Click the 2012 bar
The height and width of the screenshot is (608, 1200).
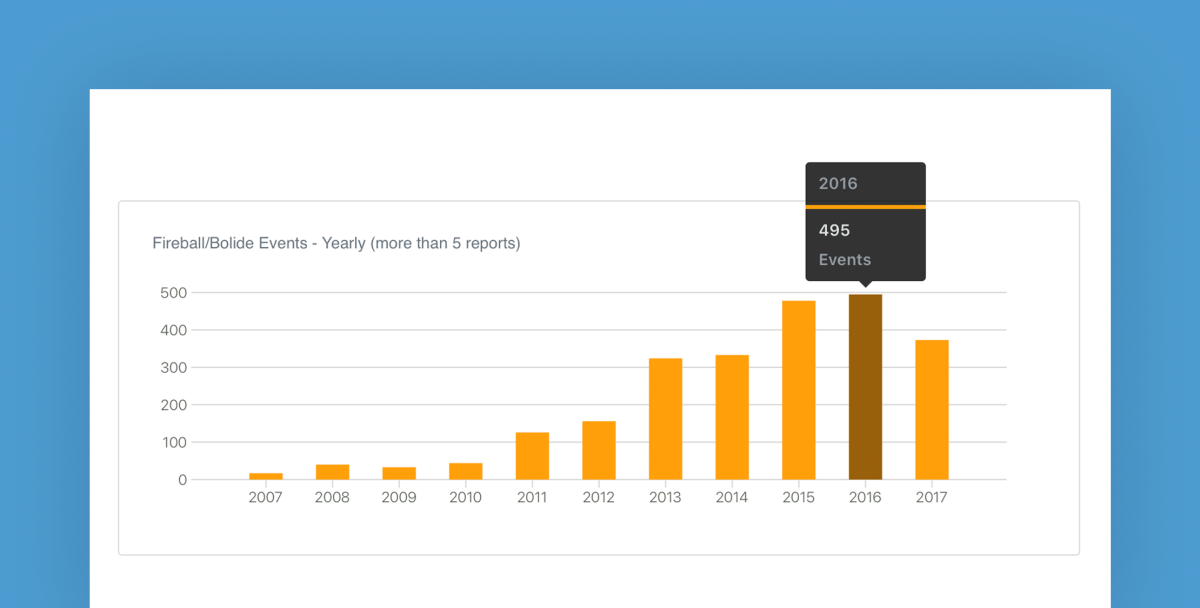click(598, 450)
